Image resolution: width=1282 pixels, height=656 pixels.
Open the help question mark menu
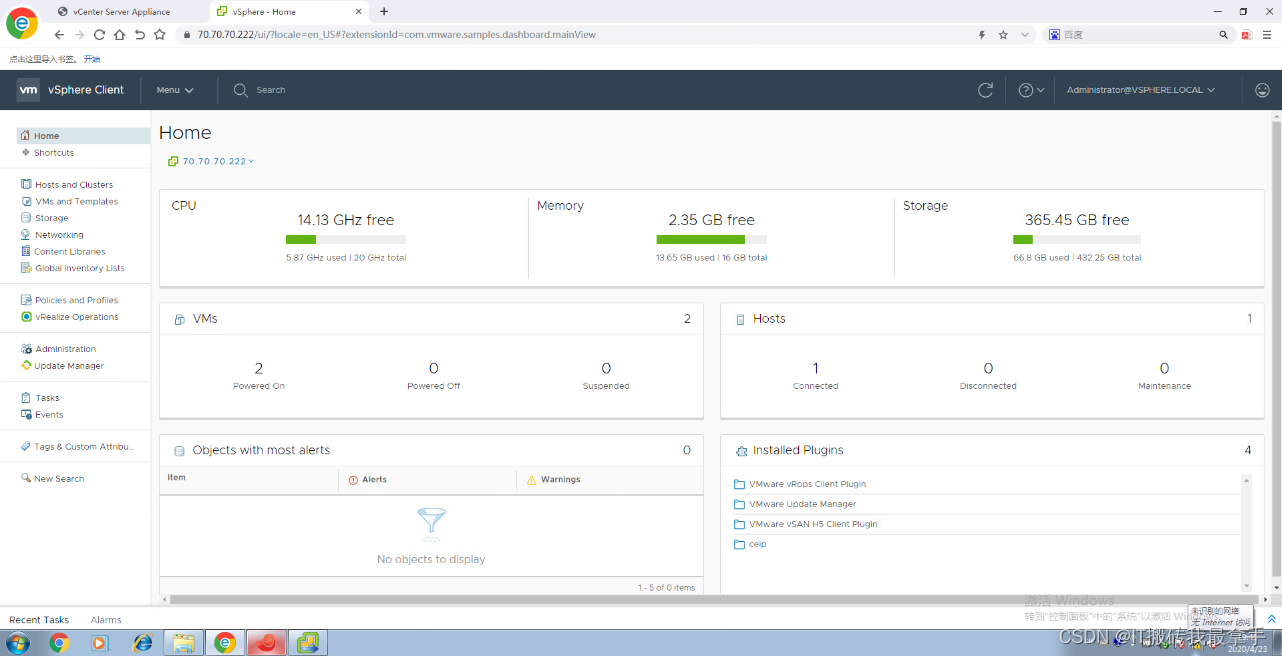click(1031, 90)
